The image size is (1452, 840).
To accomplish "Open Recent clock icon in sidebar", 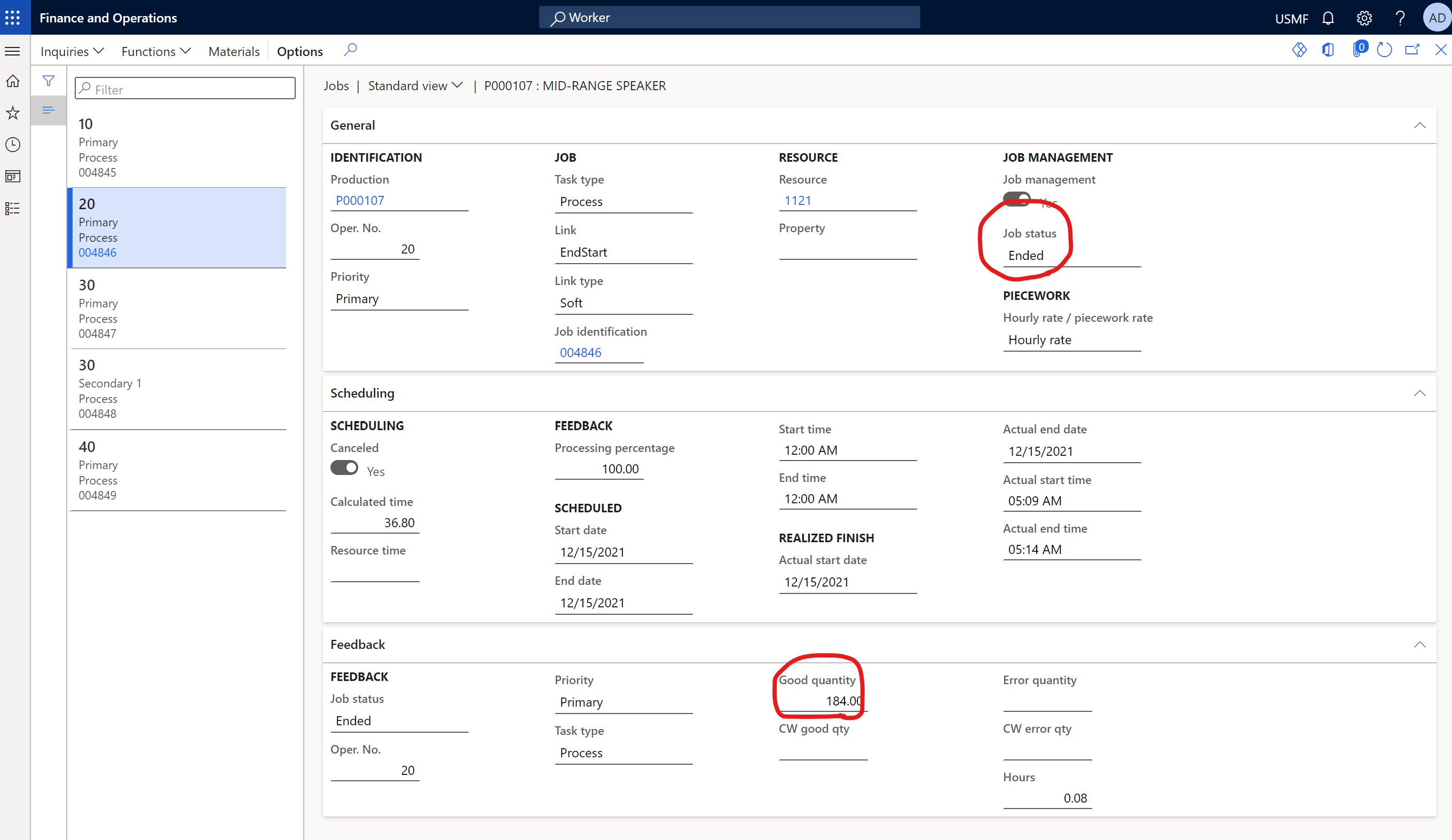I will pos(13,145).
